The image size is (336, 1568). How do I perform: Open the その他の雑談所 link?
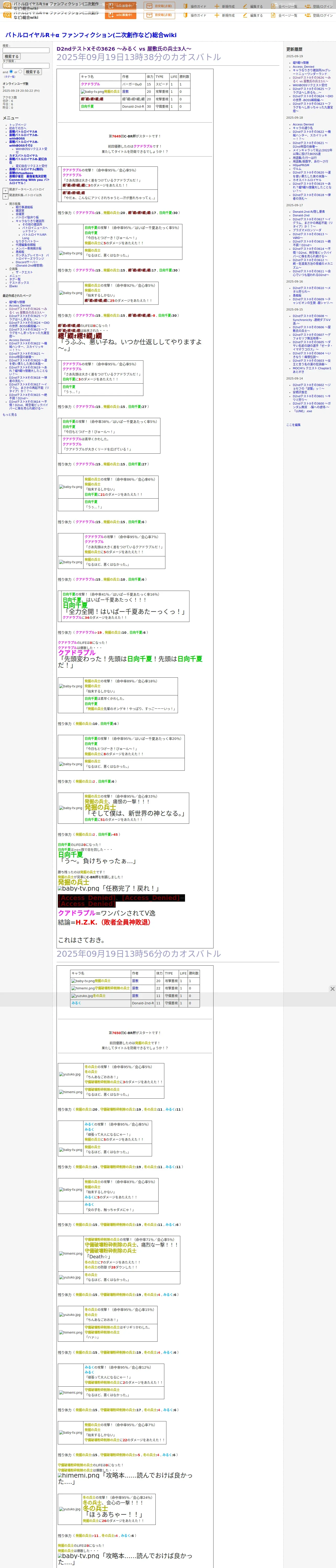(32, 224)
